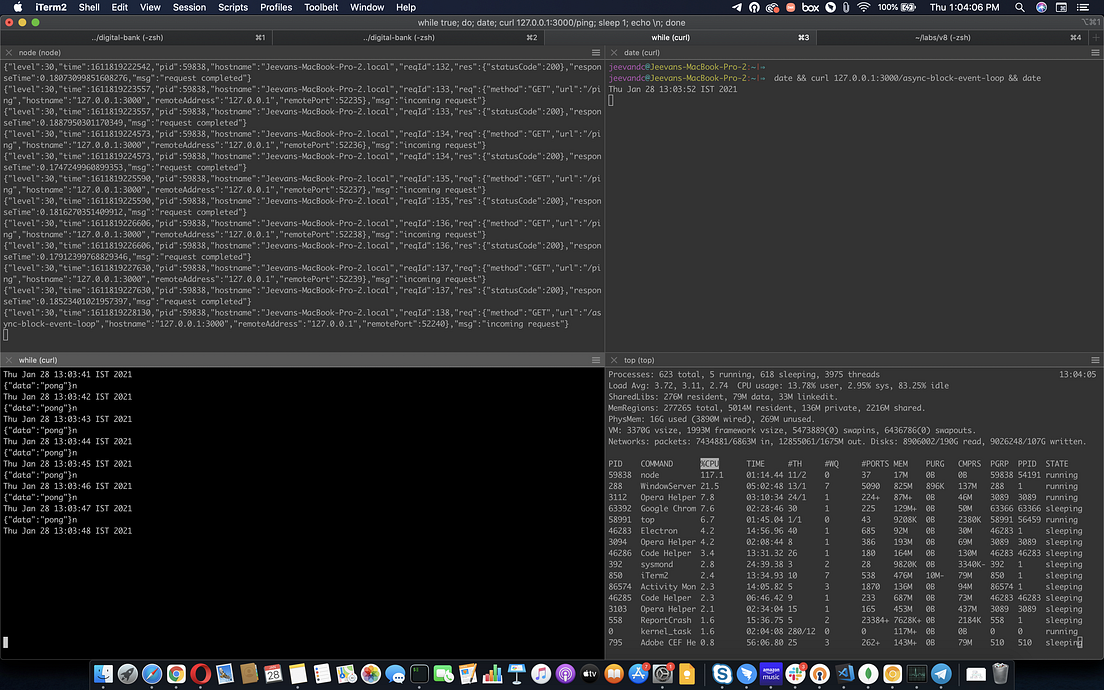Viewport: 1104px width, 690px height.
Task: Click the Wi-Fi status indicator
Action: (x=863, y=7)
